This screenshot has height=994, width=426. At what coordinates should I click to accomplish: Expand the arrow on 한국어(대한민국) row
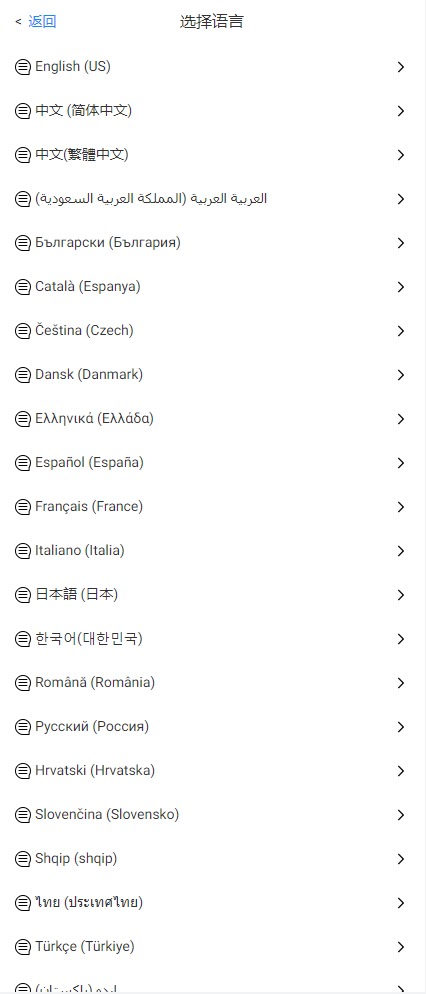tap(401, 639)
